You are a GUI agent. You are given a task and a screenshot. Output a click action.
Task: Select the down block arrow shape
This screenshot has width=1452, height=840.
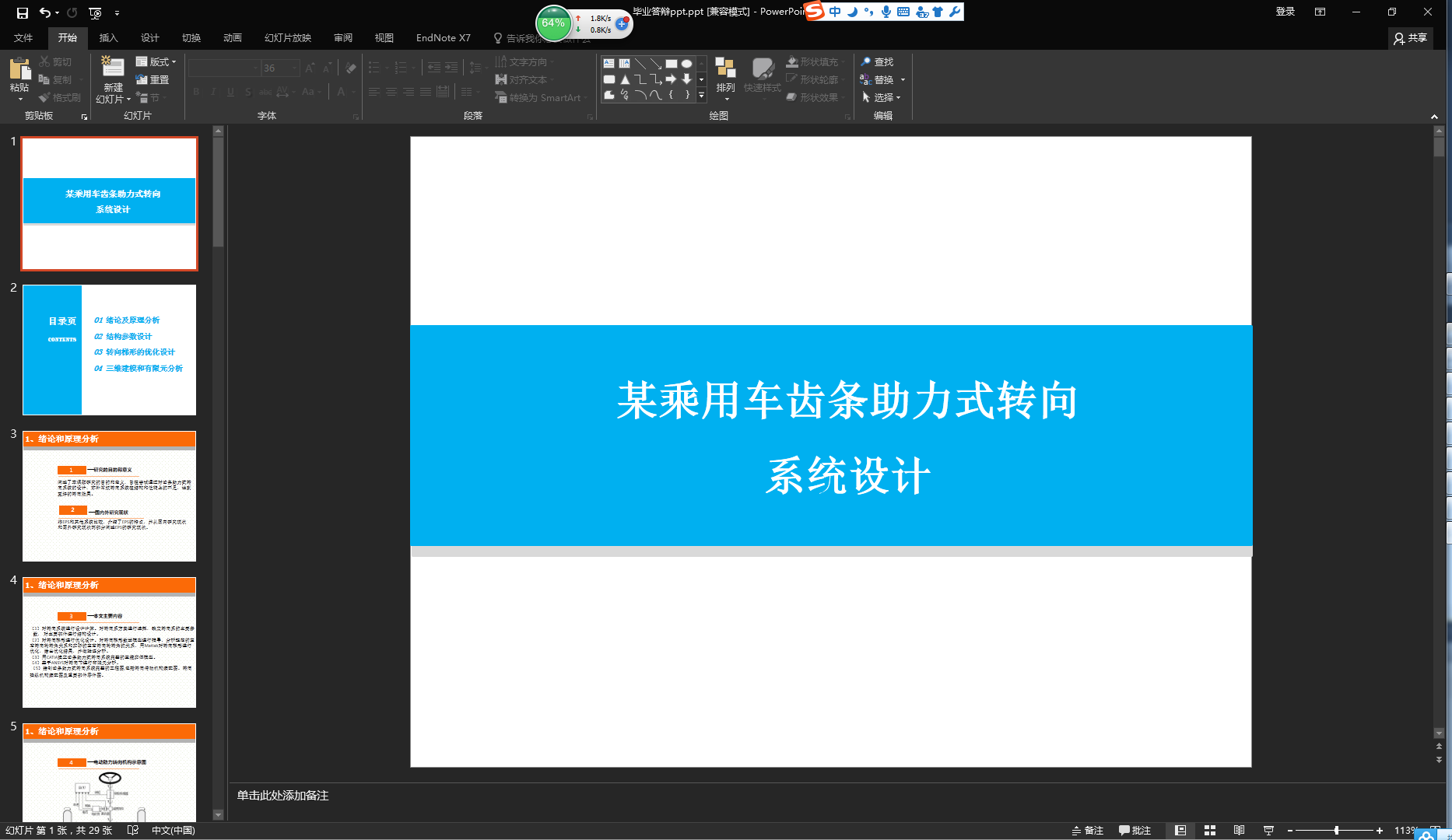pos(686,79)
